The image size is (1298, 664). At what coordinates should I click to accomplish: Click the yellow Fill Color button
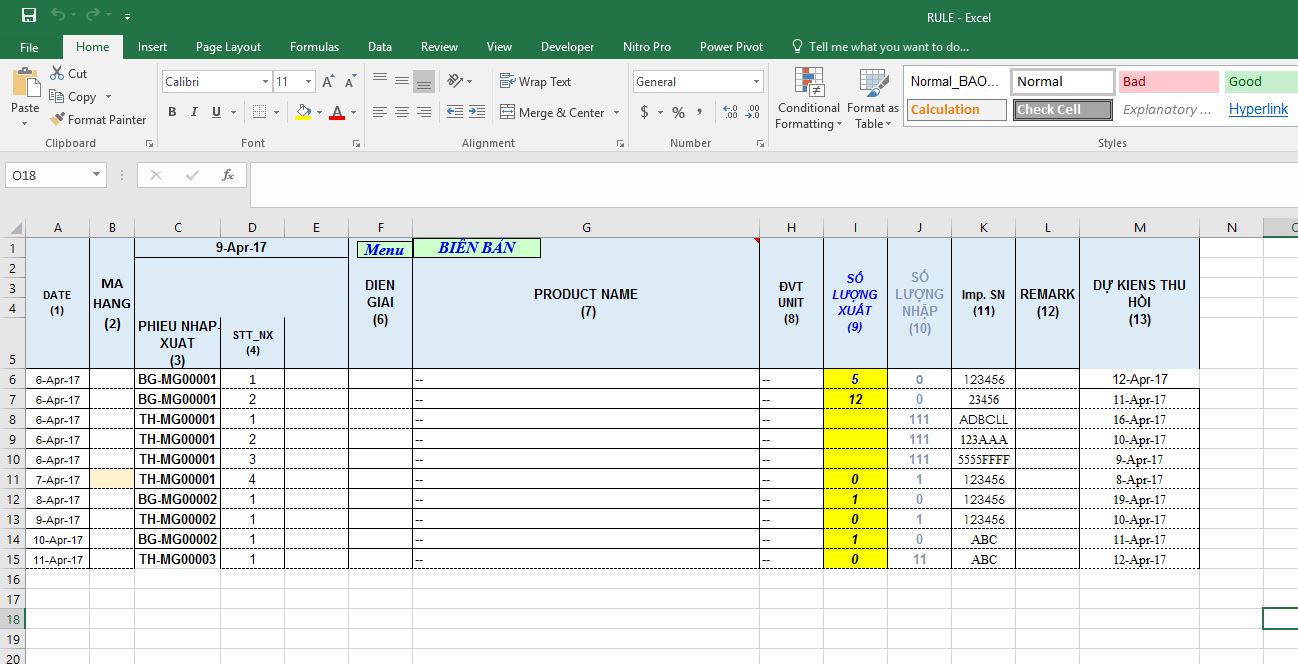point(303,113)
